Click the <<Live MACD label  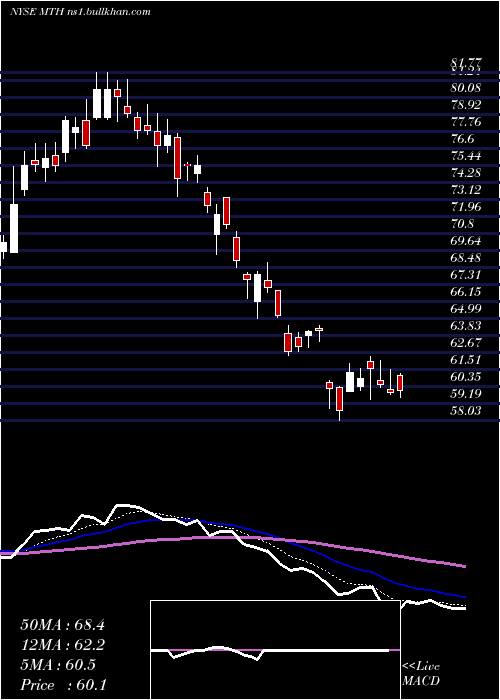[421, 674]
